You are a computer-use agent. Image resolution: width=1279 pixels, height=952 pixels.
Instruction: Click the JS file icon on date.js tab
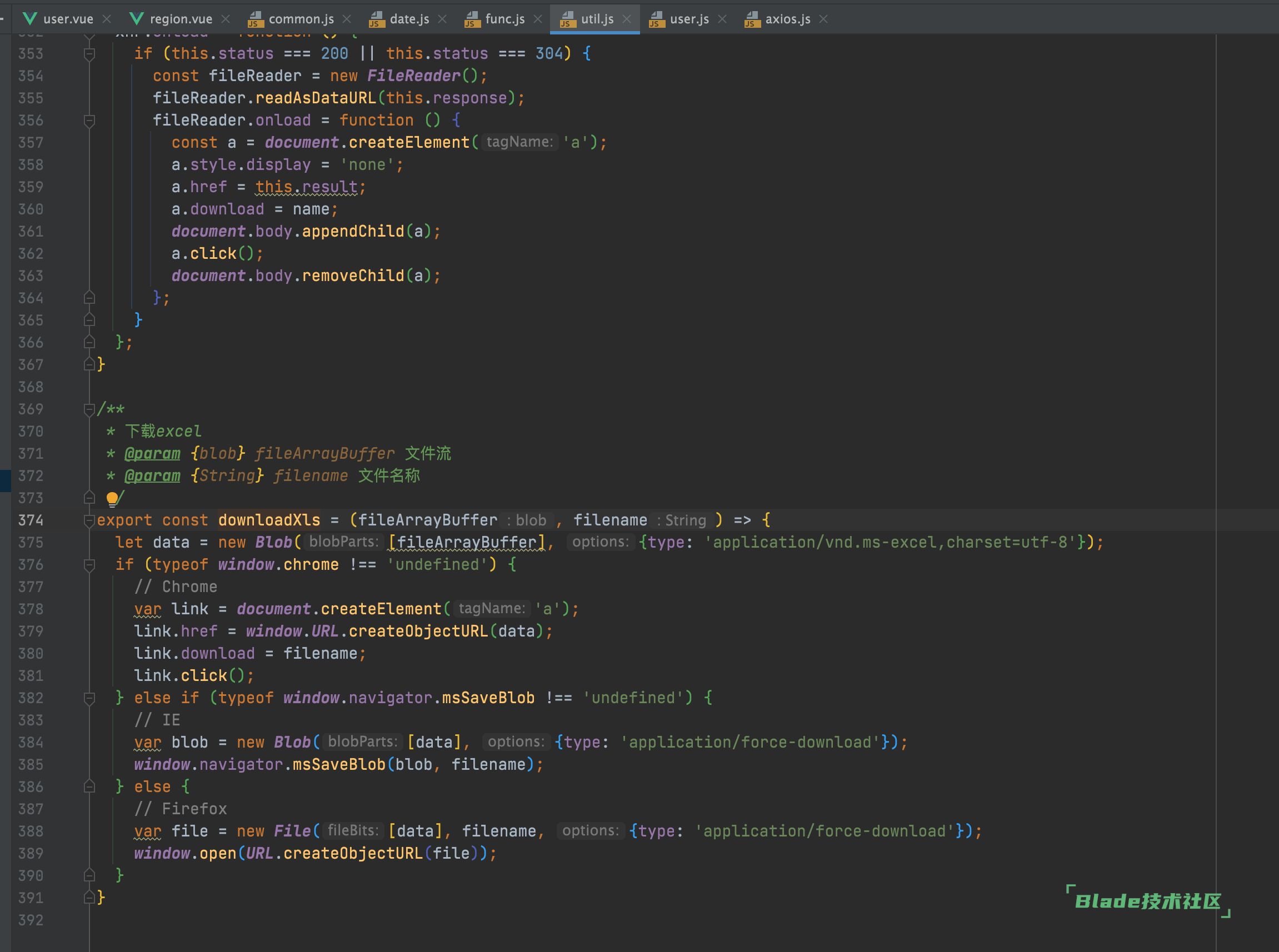click(376, 19)
